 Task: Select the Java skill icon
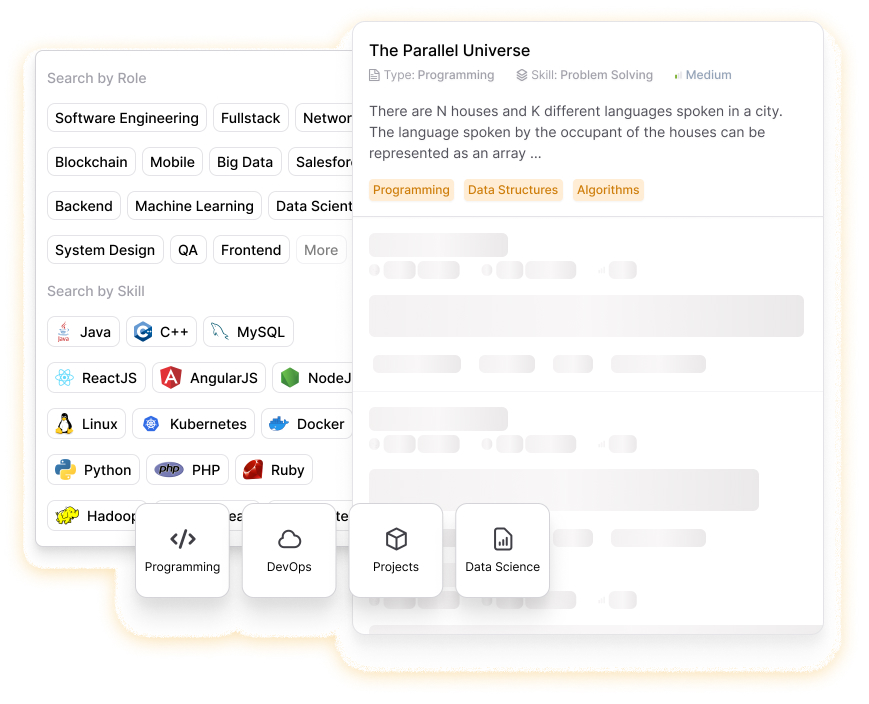click(x=63, y=331)
